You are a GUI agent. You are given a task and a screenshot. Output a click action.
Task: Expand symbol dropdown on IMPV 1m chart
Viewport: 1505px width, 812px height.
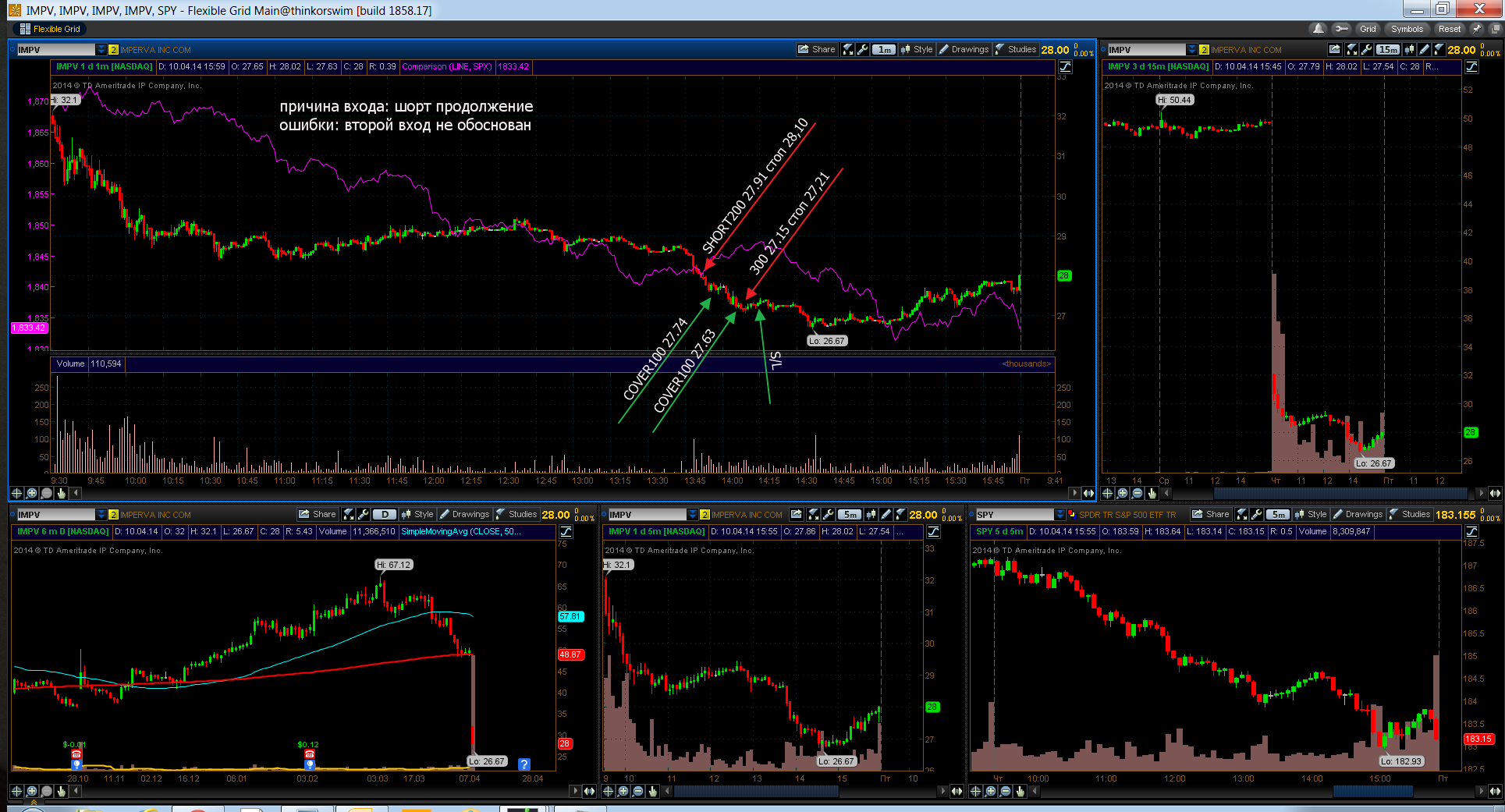click(x=101, y=50)
